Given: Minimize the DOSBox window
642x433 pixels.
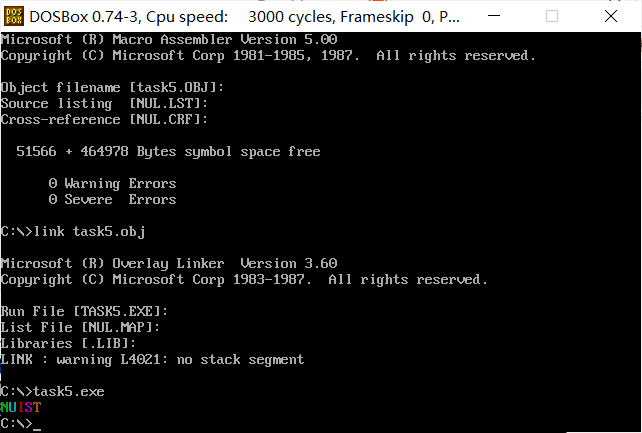Looking at the screenshot, I should pos(494,16).
